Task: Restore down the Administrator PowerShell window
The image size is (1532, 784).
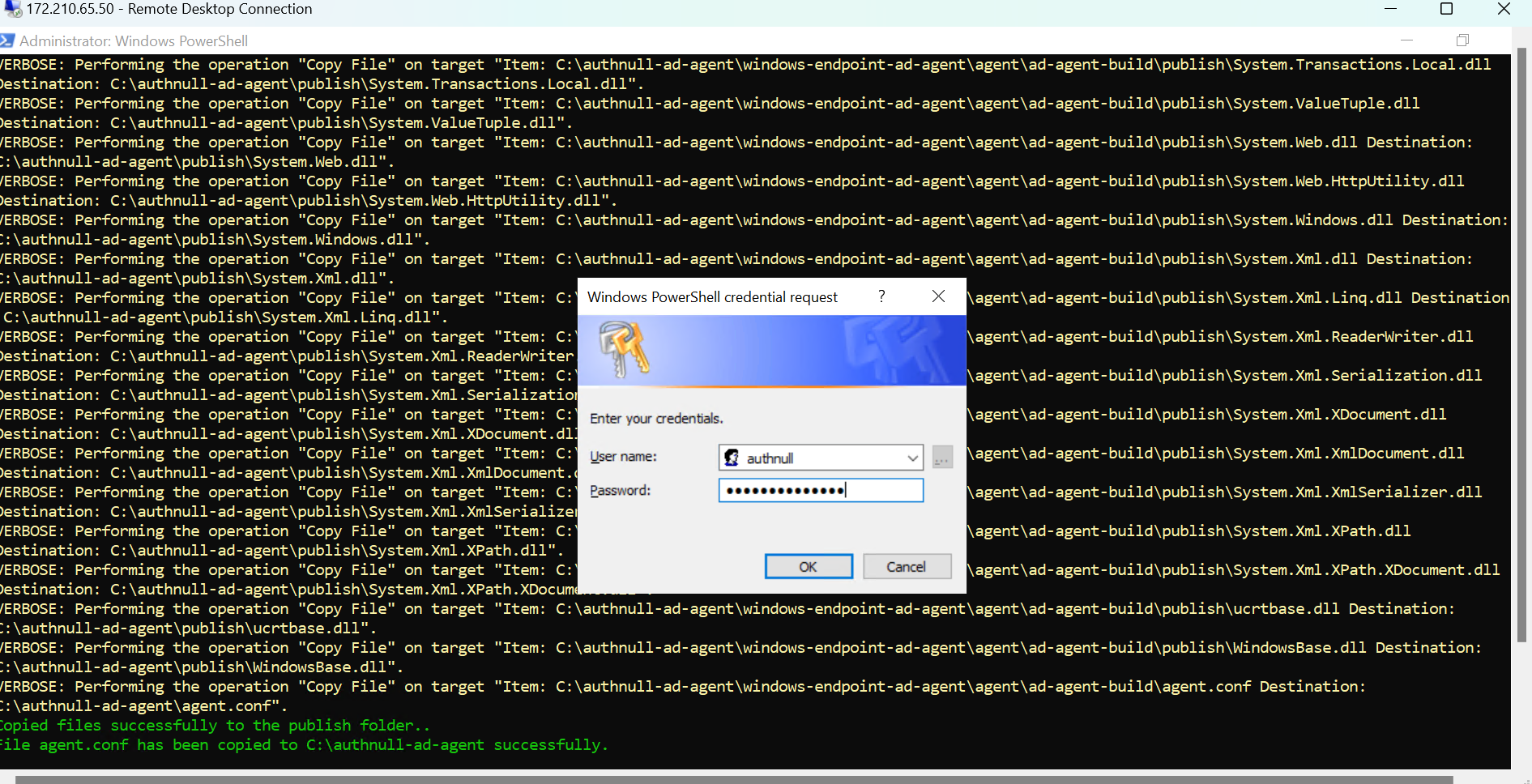Action: point(1462,40)
